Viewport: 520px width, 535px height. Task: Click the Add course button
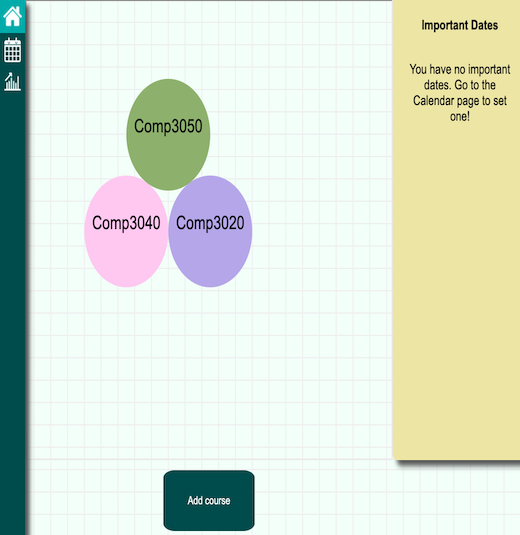[x=209, y=500]
